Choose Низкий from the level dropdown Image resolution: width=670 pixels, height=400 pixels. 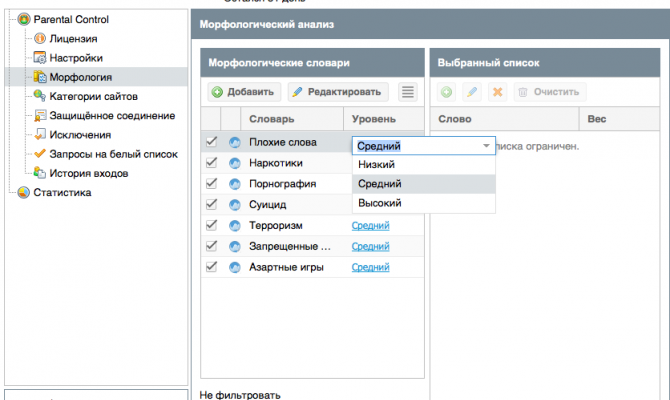coord(376,165)
